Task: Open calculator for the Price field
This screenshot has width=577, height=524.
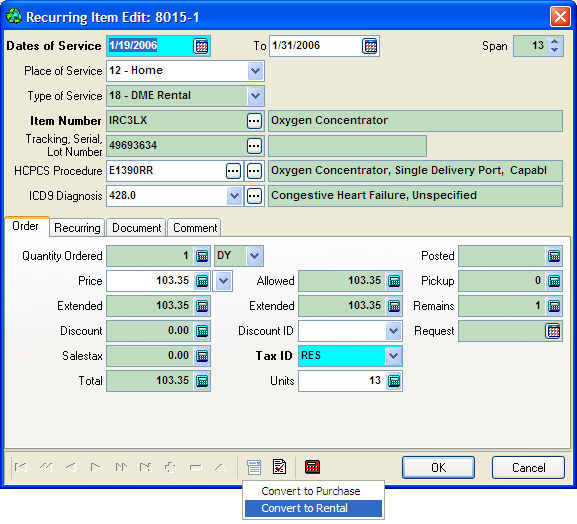Action: tap(202, 281)
